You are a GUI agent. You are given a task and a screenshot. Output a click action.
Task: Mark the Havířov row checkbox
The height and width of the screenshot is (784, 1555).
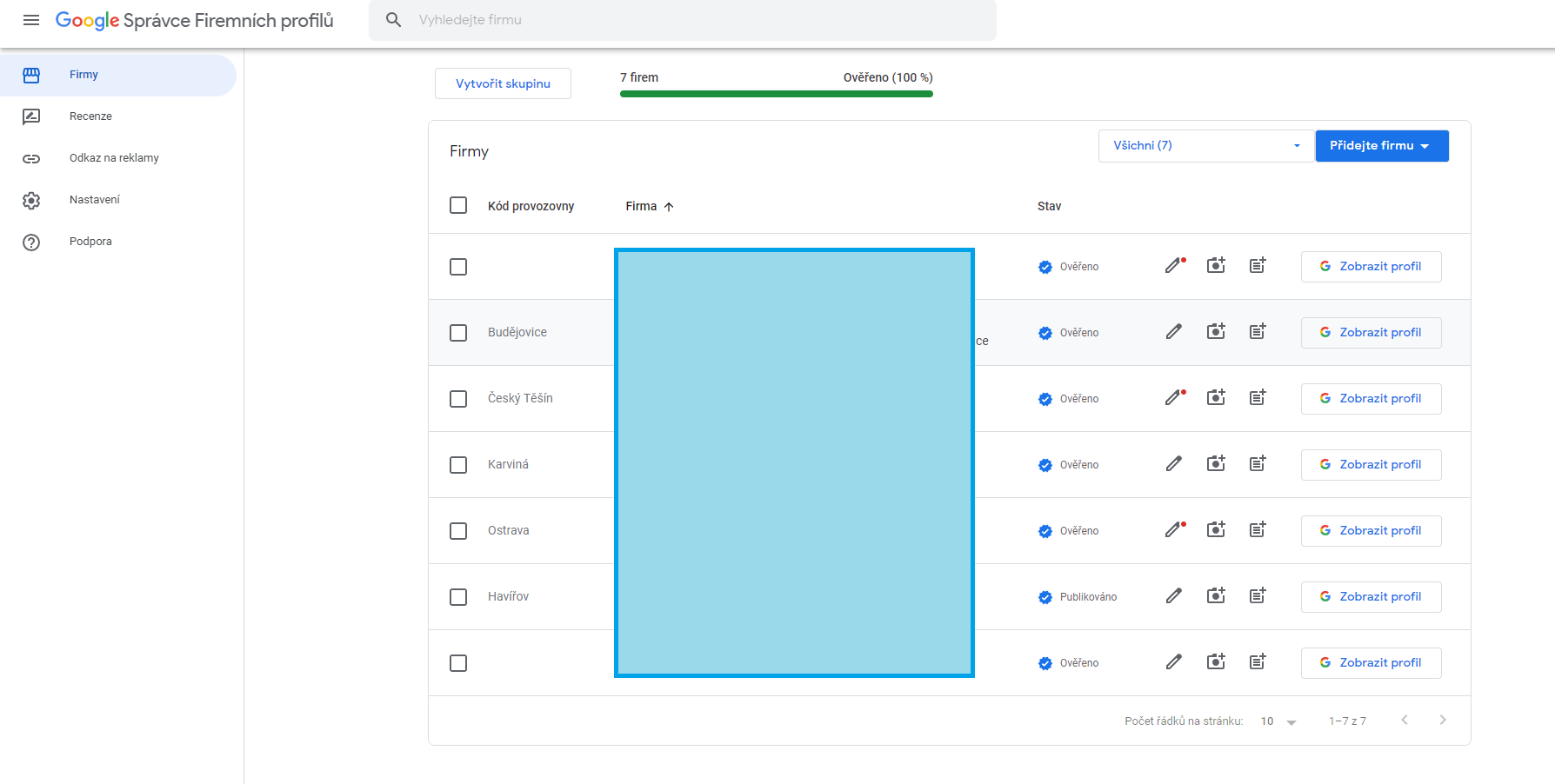pyautogui.click(x=458, y=597)
